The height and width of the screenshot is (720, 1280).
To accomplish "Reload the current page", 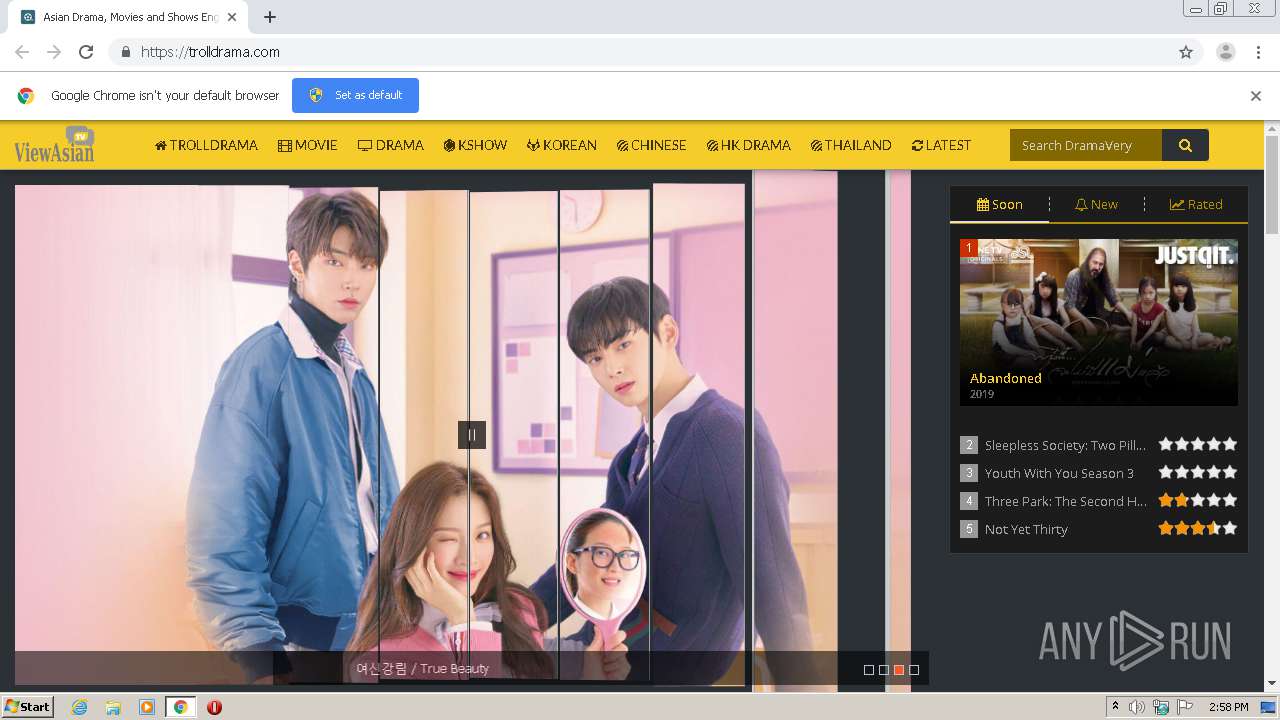I will point(86,52).
